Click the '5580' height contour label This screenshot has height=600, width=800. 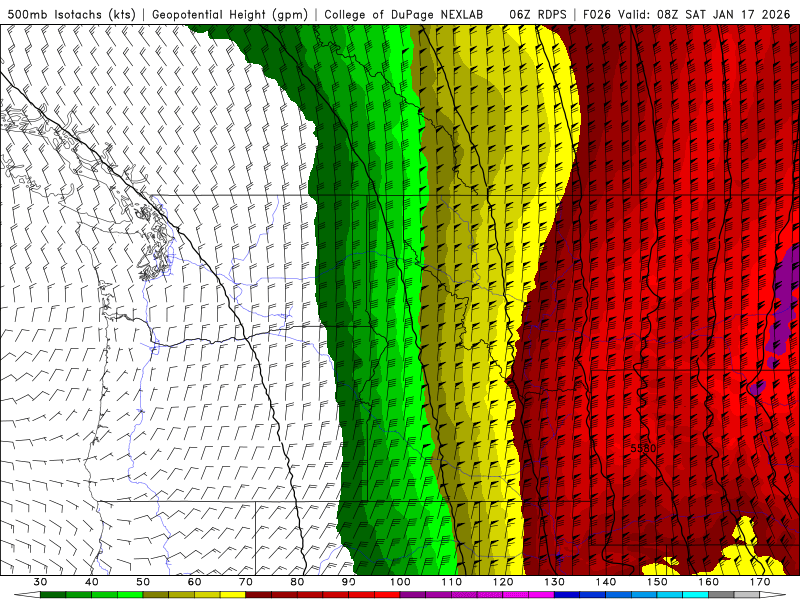click(x=643, y=448)
